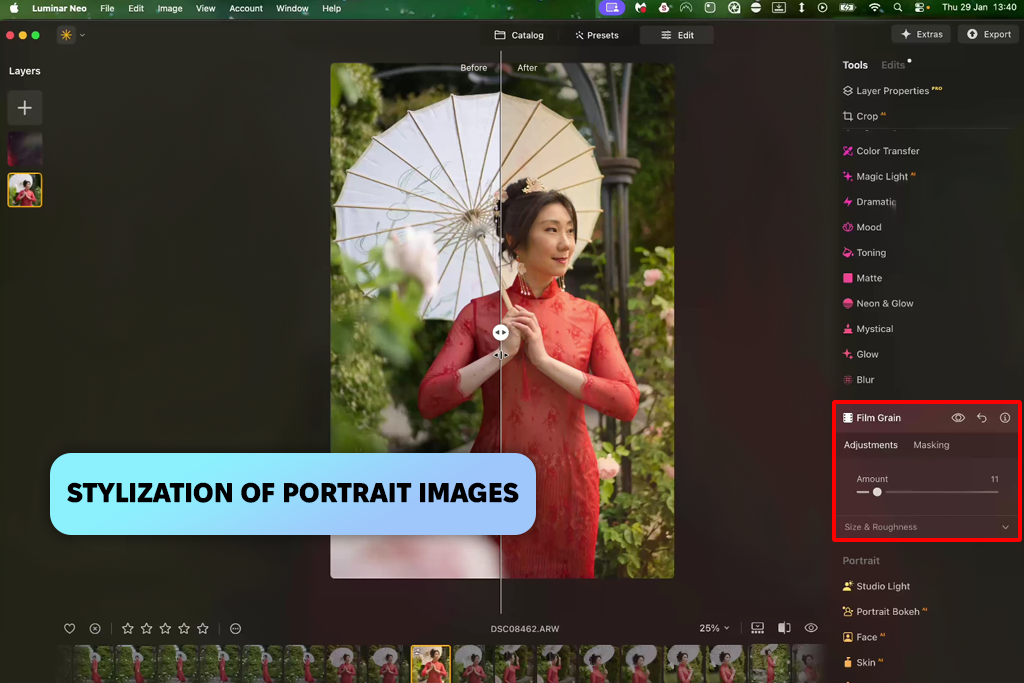1024x683 pixels.
Task: Reject photo with the X circle icon
Action: pos(95,629)
